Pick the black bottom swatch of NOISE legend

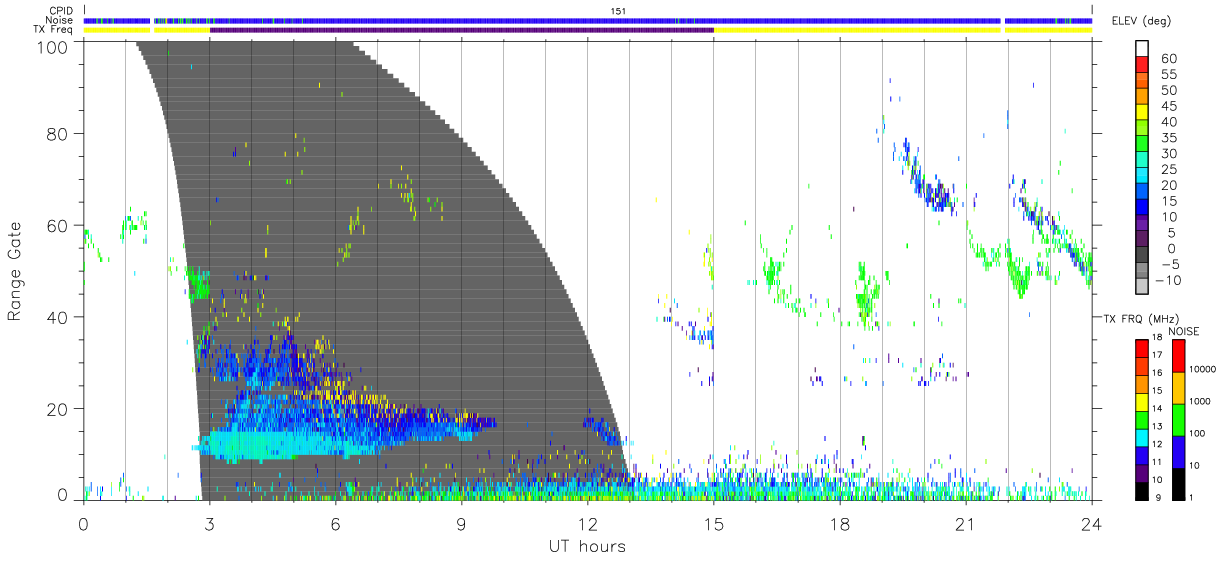pyautogui.click(x=1177, y=485)
